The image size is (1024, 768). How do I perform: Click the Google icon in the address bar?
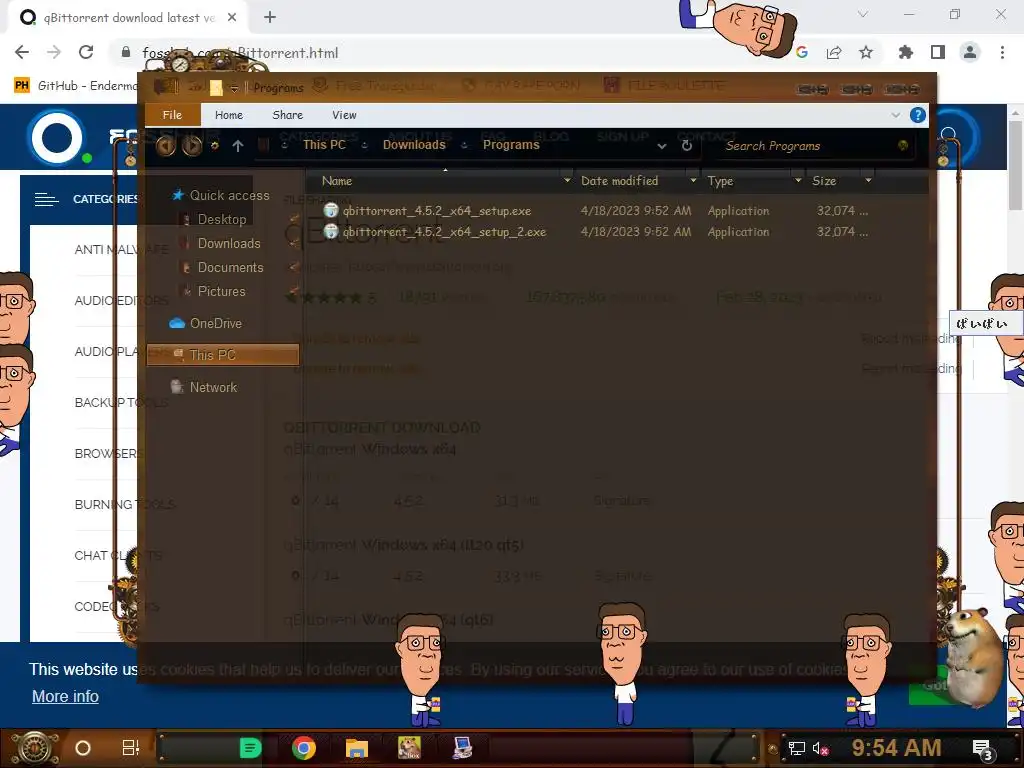coord(802,52)
